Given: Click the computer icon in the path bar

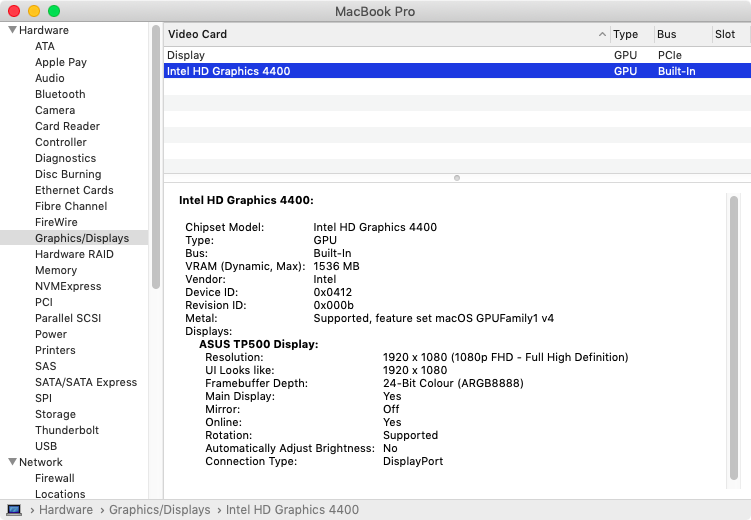Looking at the screenshot, I should point(14,510).
